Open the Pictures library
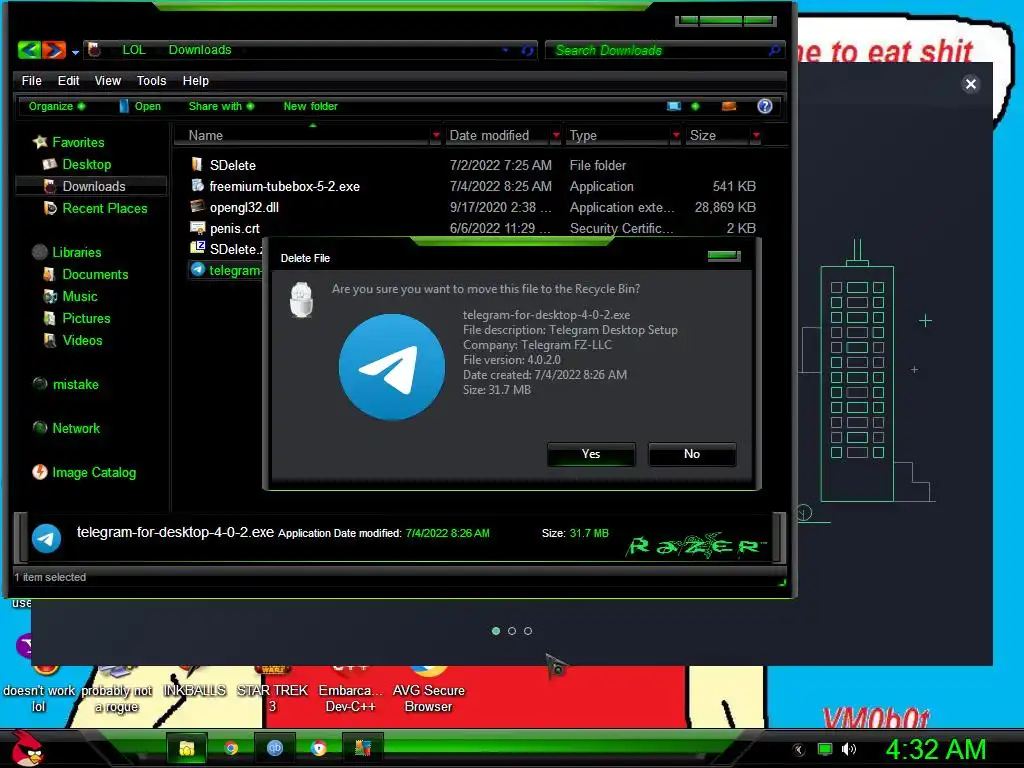The image size is (1024, 768). coord(86,318)
